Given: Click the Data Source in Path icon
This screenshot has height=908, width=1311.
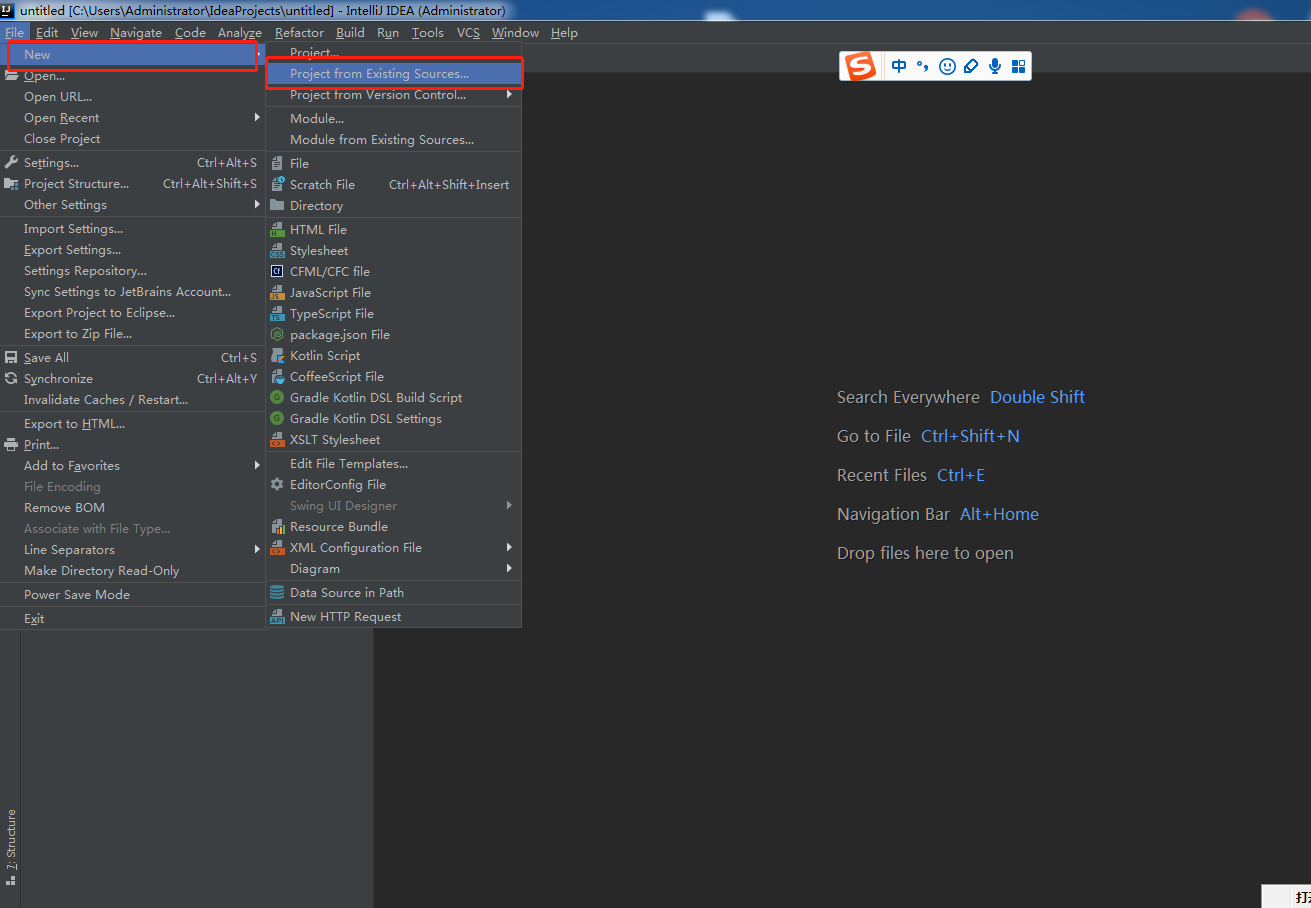Looking at the screenshot, I should [277, 593].
